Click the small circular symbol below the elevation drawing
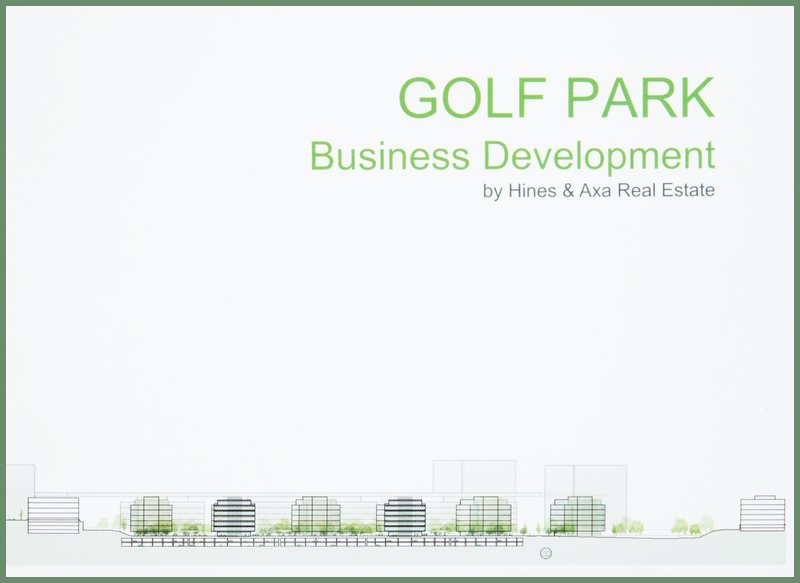Viewport: 800px width, 583px height. pos(546,553)
